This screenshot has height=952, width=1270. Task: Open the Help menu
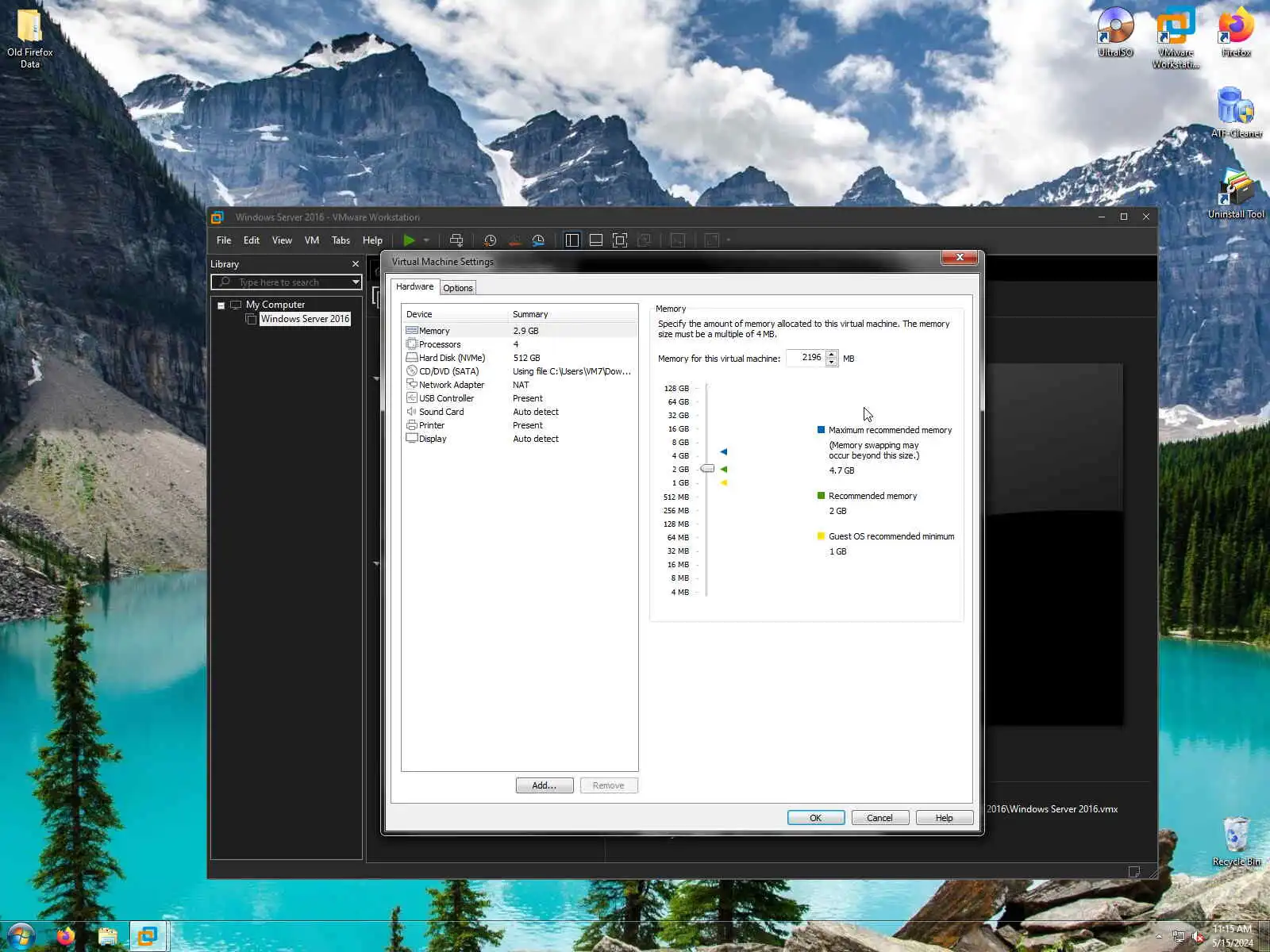372,240
